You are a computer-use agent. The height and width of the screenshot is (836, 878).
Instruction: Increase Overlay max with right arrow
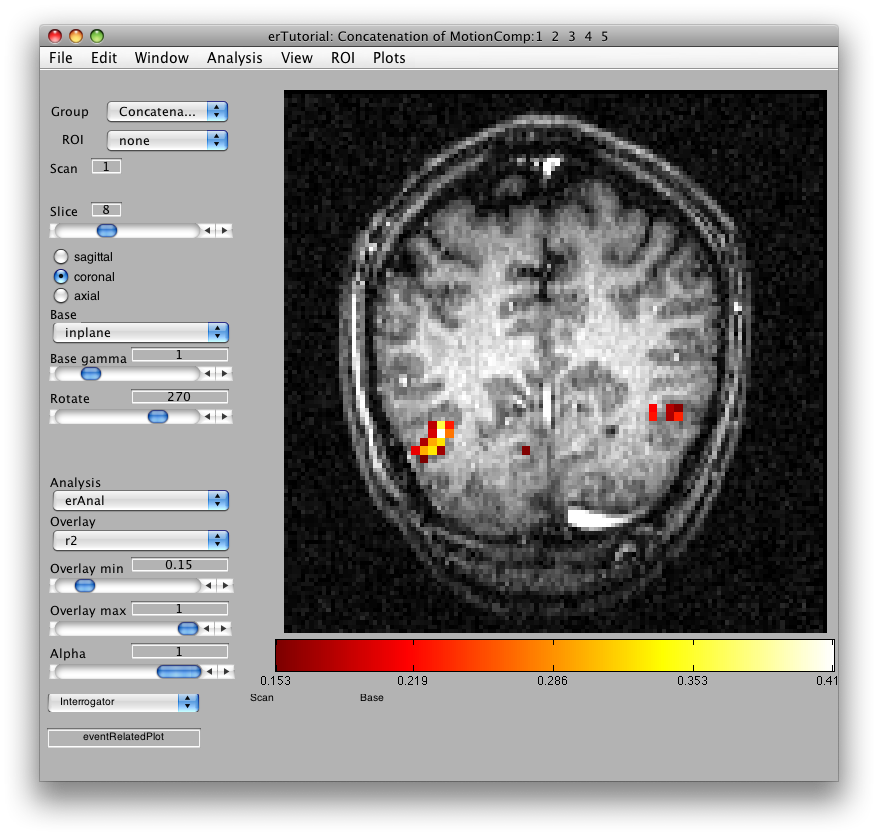(224, 629)
